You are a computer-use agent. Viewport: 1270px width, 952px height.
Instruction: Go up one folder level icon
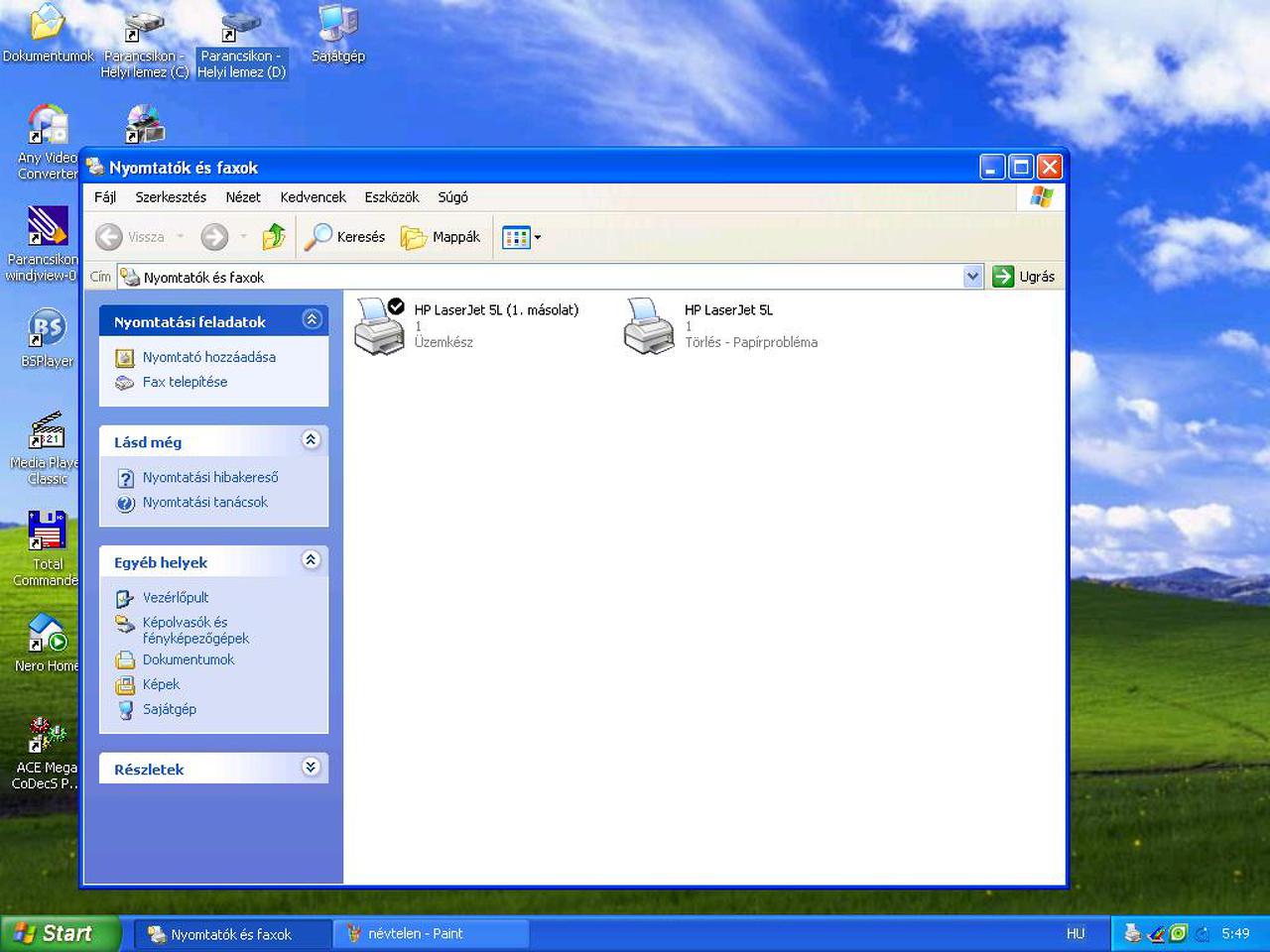274,237
